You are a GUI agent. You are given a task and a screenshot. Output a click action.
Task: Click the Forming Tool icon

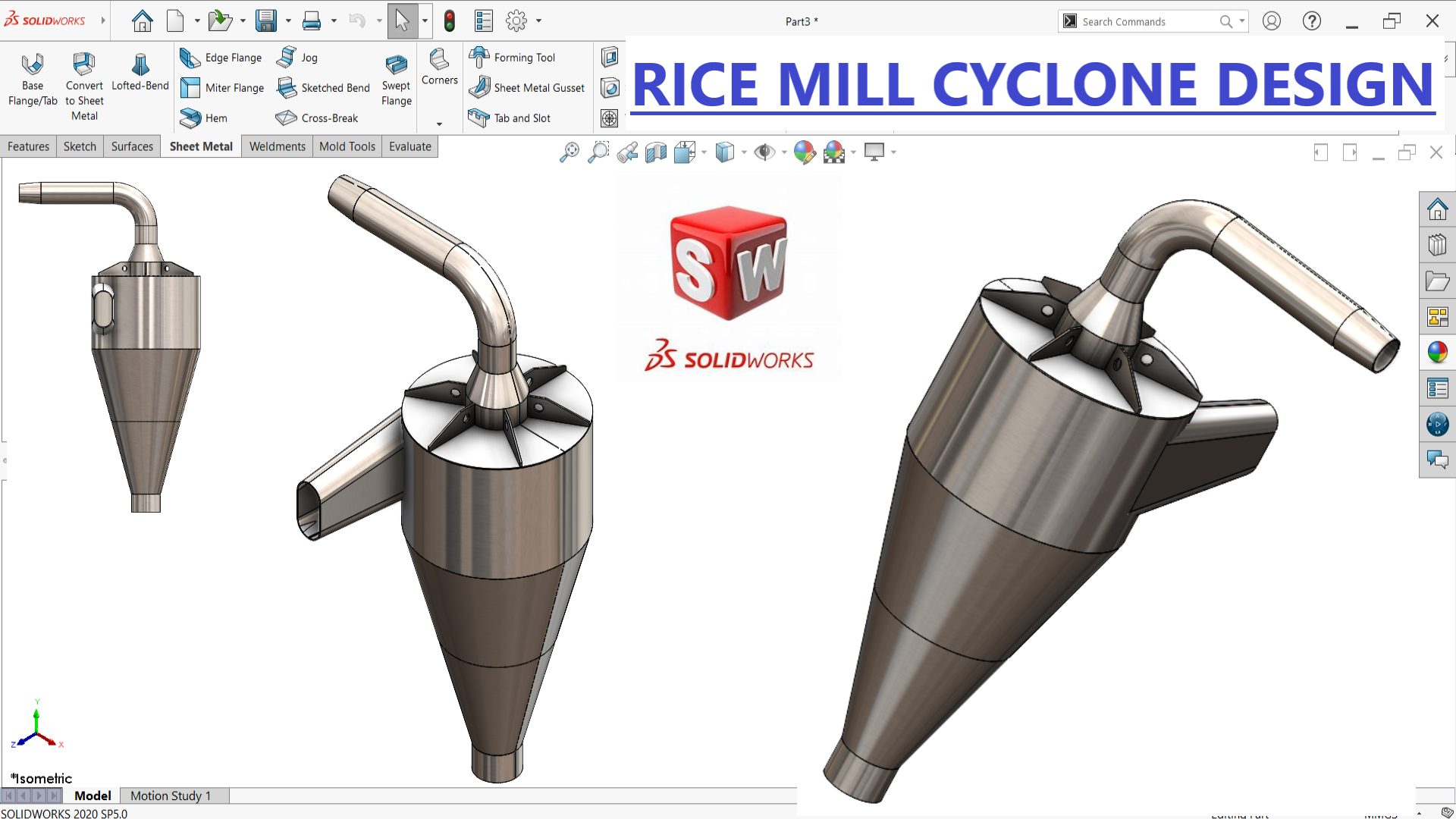click(479, 57)
